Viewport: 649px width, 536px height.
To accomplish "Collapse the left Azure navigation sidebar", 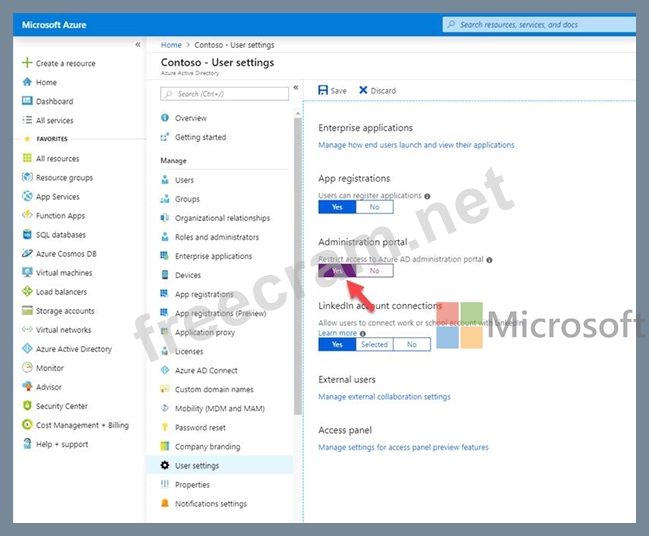I will [138, 45].
